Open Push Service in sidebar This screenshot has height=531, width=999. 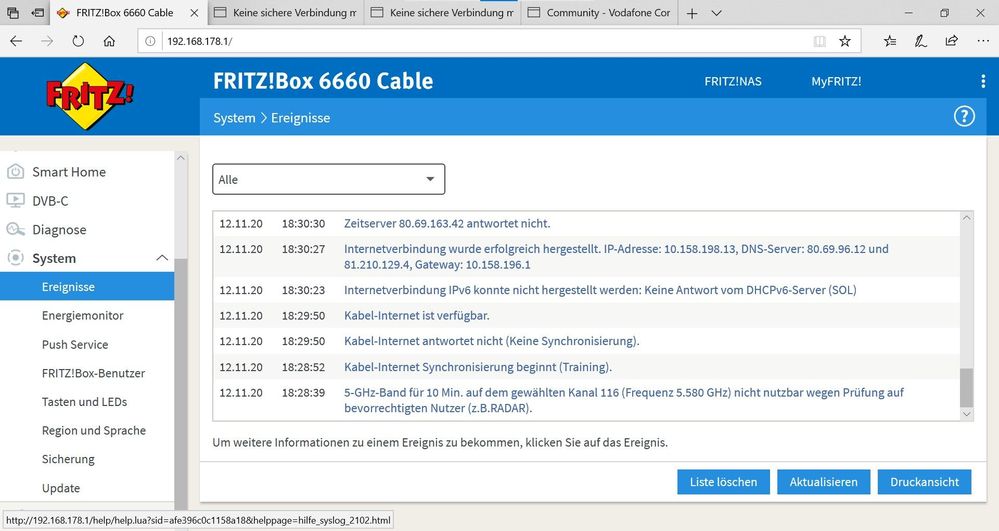tap(75, 344)
